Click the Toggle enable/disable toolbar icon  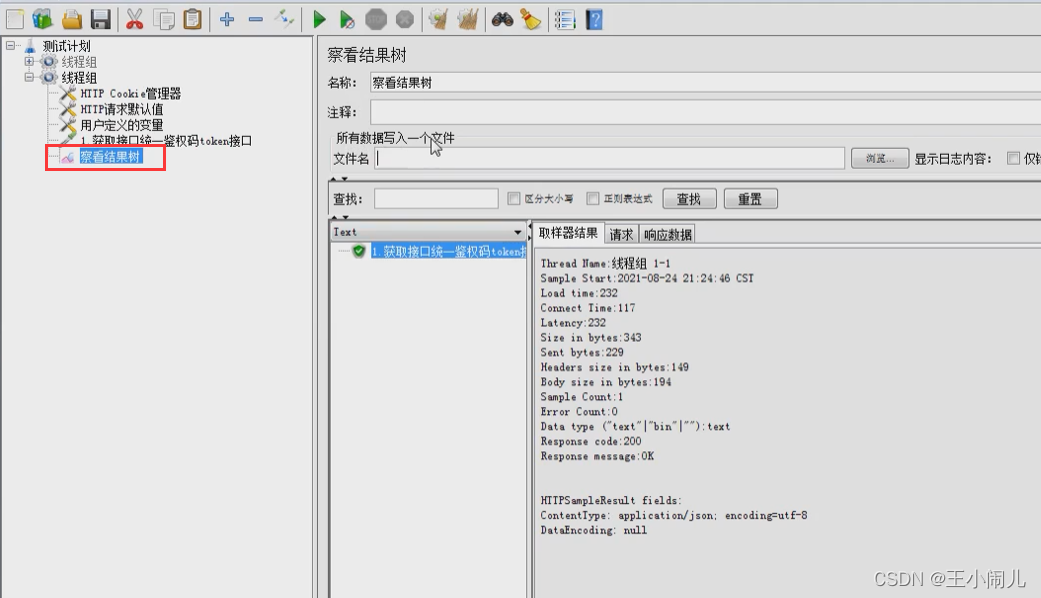pos(284,19)
